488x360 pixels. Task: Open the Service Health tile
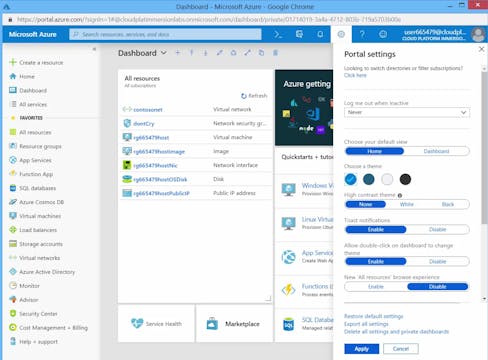(x=156, y=324)
